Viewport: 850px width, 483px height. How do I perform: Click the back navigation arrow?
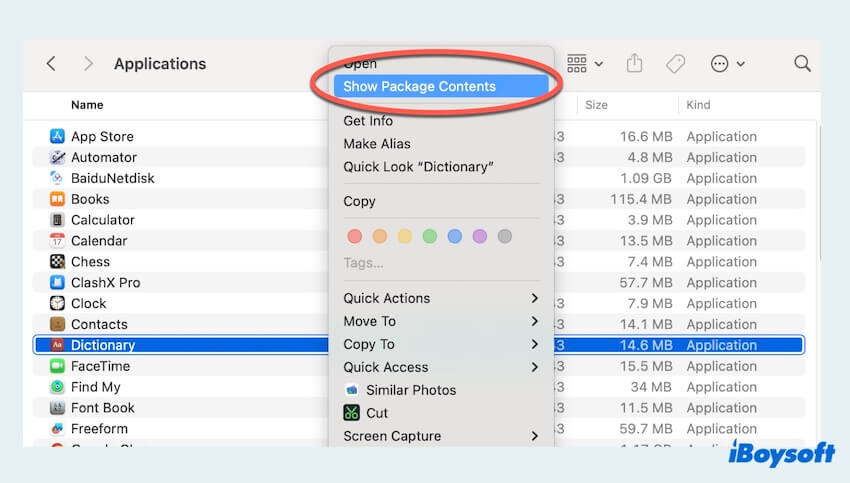click(x=51, y=64)
